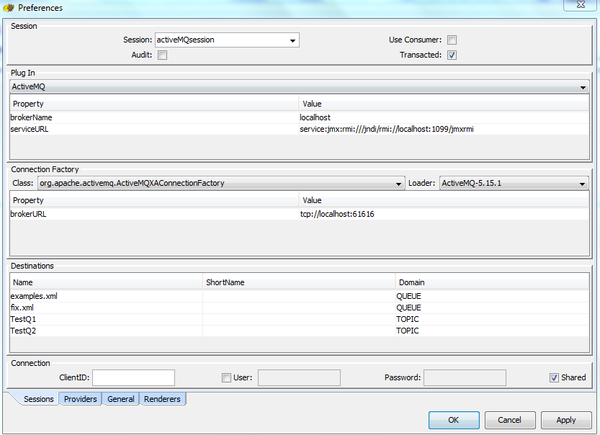Close the Preferences window
This screenshot has width=600, height=435.
tap(580, 5)
